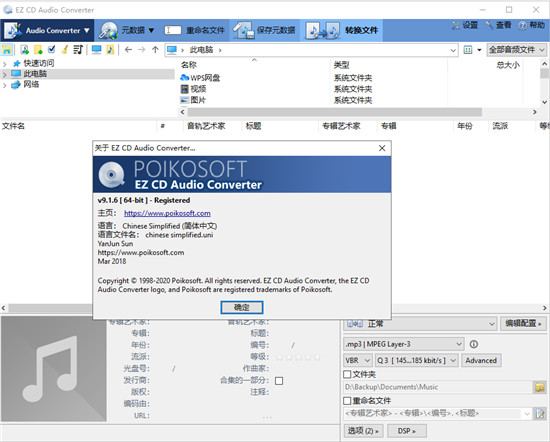Click the D:\Backup\Documents\Music path field

437,387
